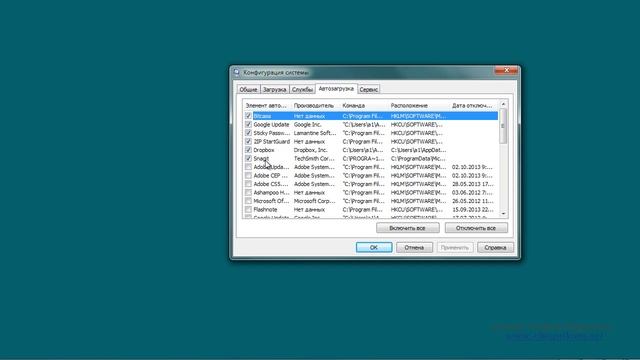640x360 pixels.
Task: Click the C:\PROGRA~1... command cell
Action: [363, 158]
